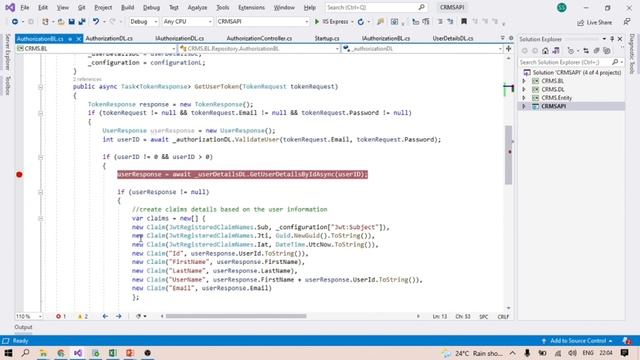
Task: Click the Feedback icon at top right
Action: pos(627,22)
